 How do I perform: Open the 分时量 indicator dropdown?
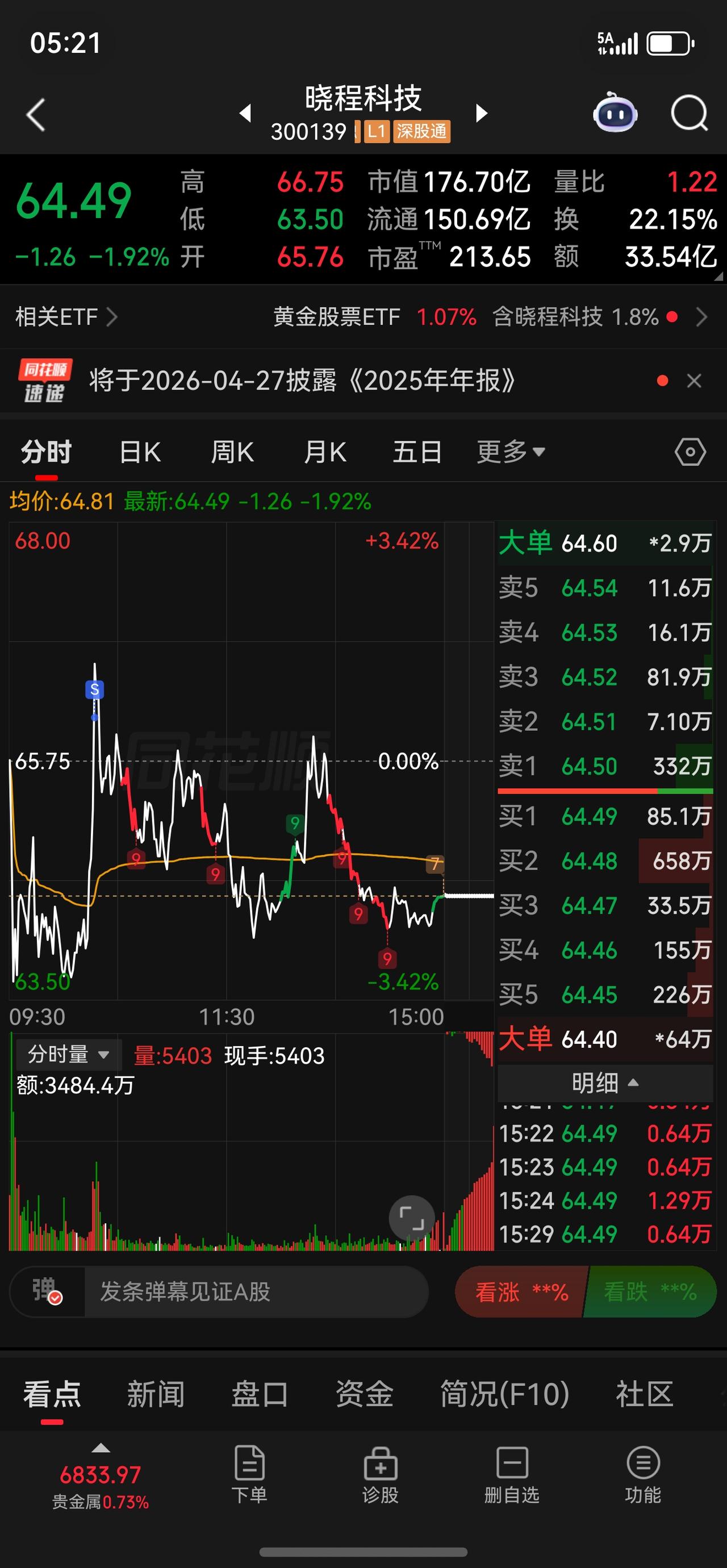pyautogui.click(x=68, y=1054)
